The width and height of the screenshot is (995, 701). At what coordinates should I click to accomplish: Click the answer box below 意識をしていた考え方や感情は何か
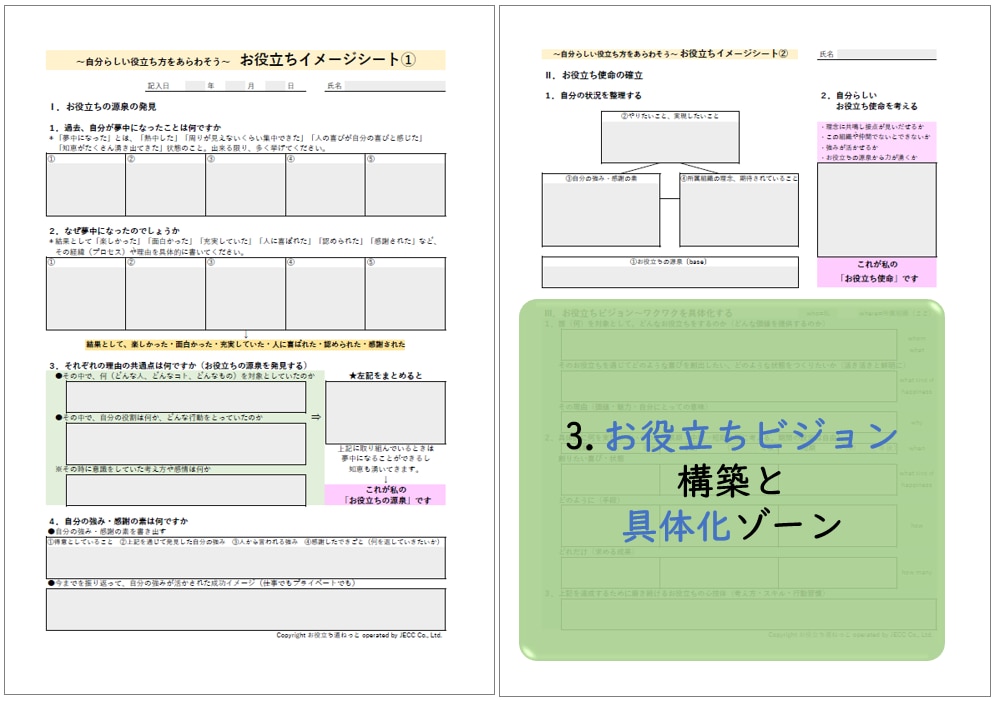(x=186, y=490)
